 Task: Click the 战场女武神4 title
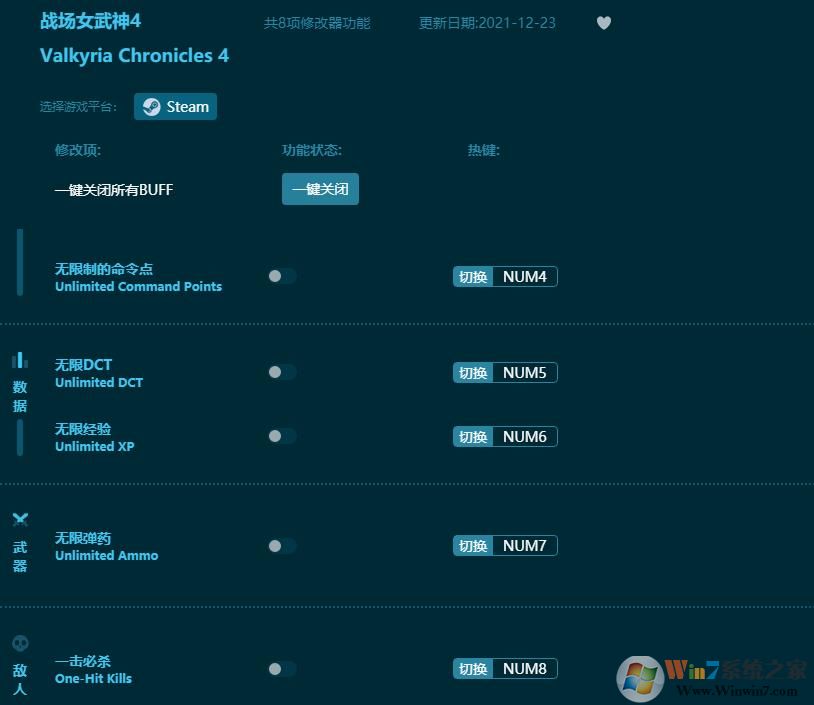(90, 21)
